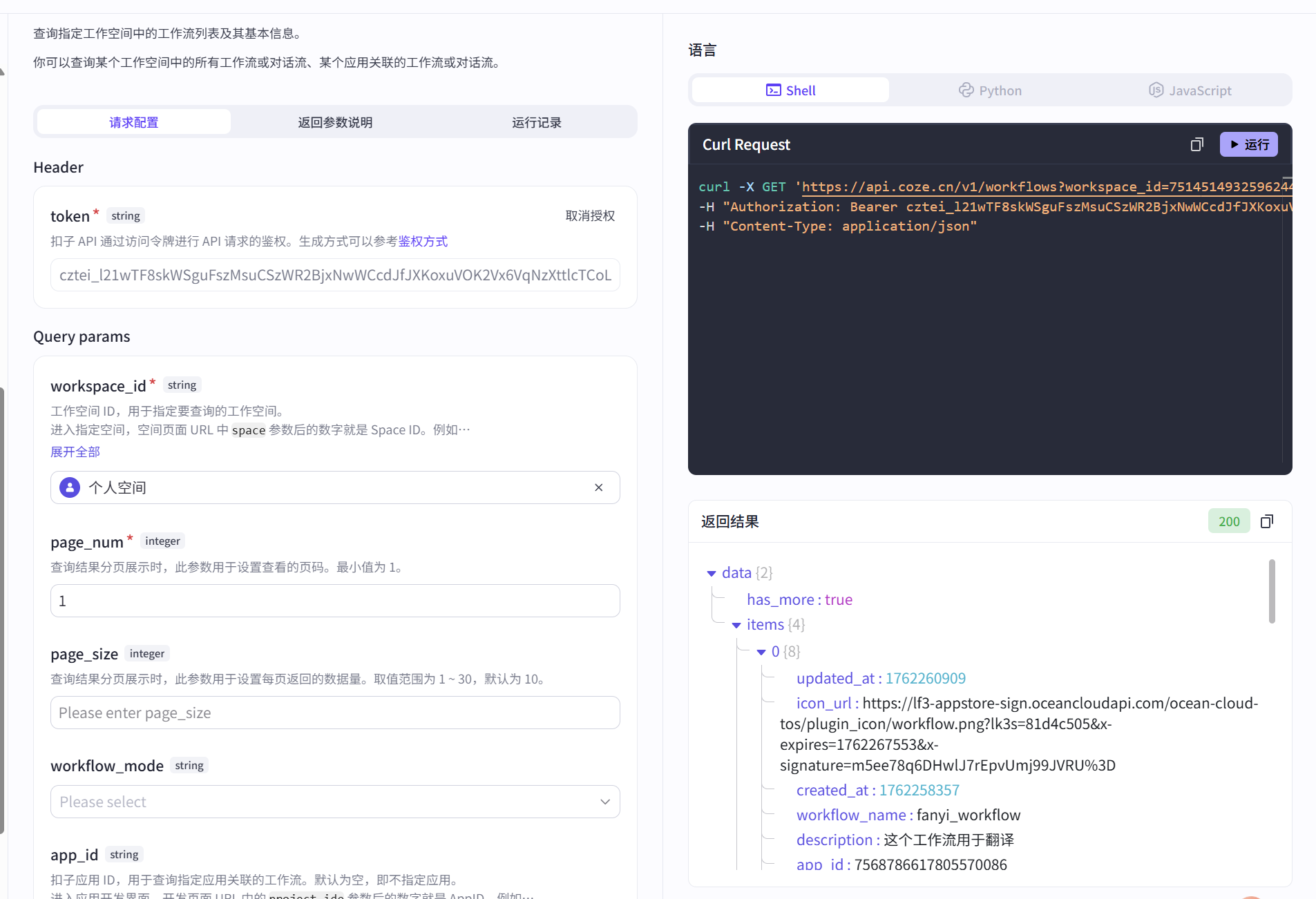This screenshot has width=1316, height=899.
Task: Expand the description with 展开全部
Action: coord(75,452)
